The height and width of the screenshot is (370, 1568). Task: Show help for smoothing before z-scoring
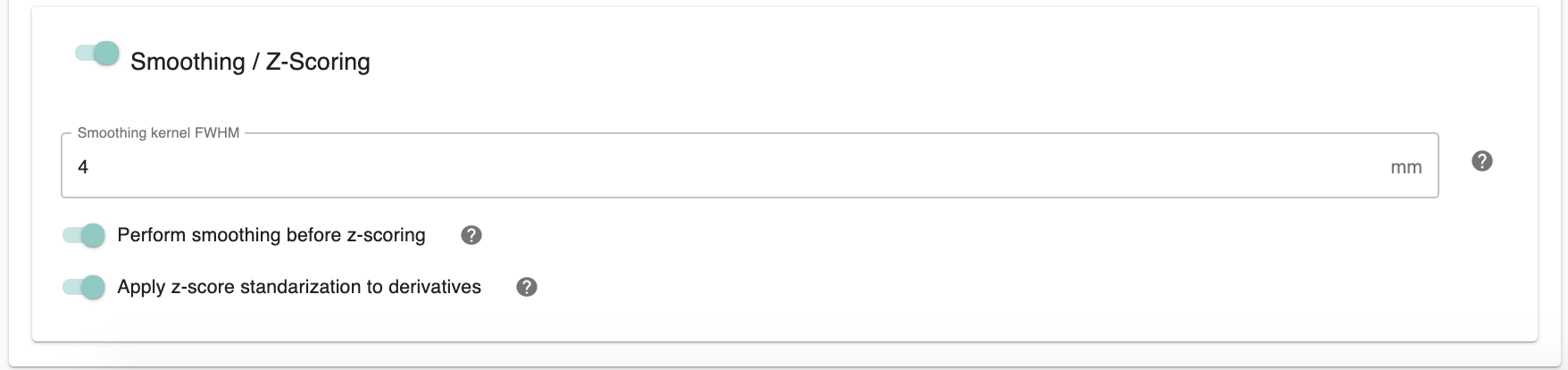pyautogui.click(x=471, y=235)
